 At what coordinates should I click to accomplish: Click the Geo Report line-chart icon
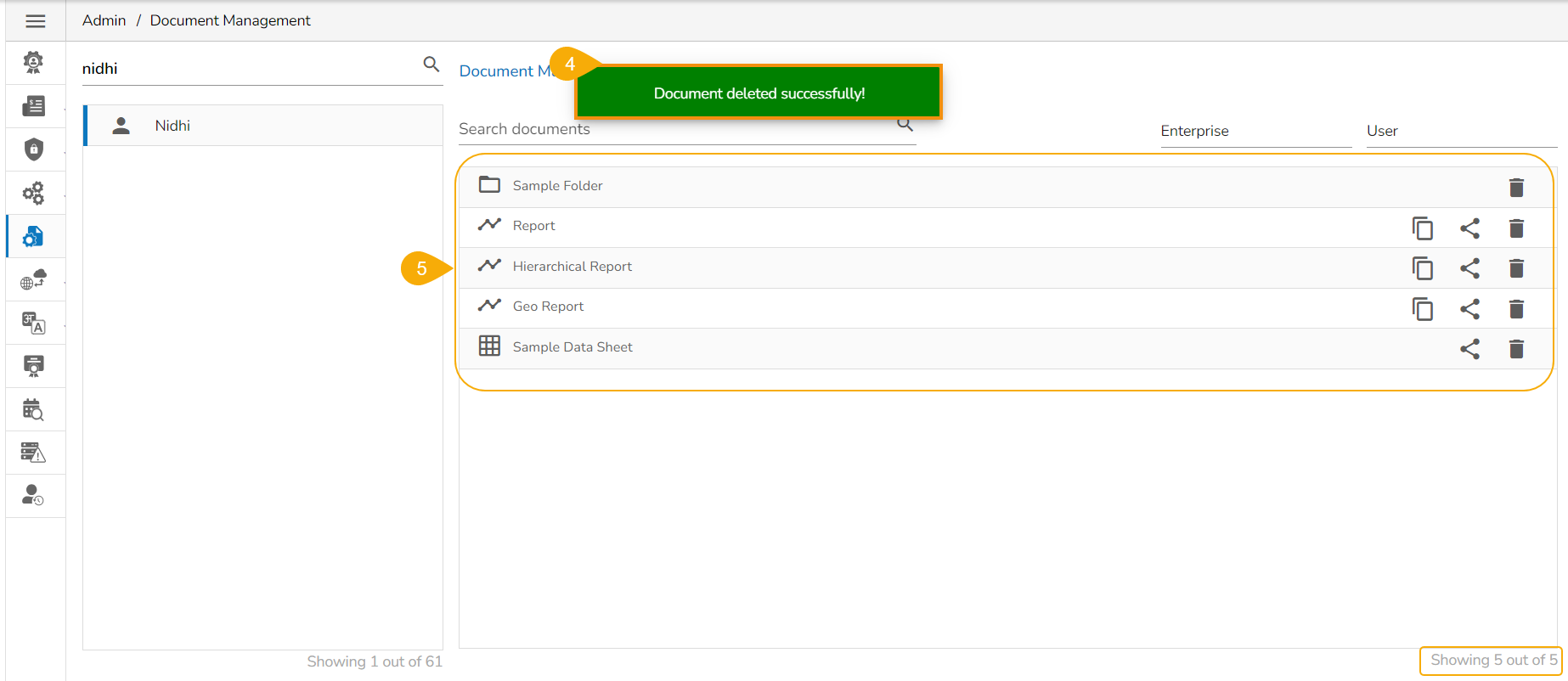(x=489, y=305)
